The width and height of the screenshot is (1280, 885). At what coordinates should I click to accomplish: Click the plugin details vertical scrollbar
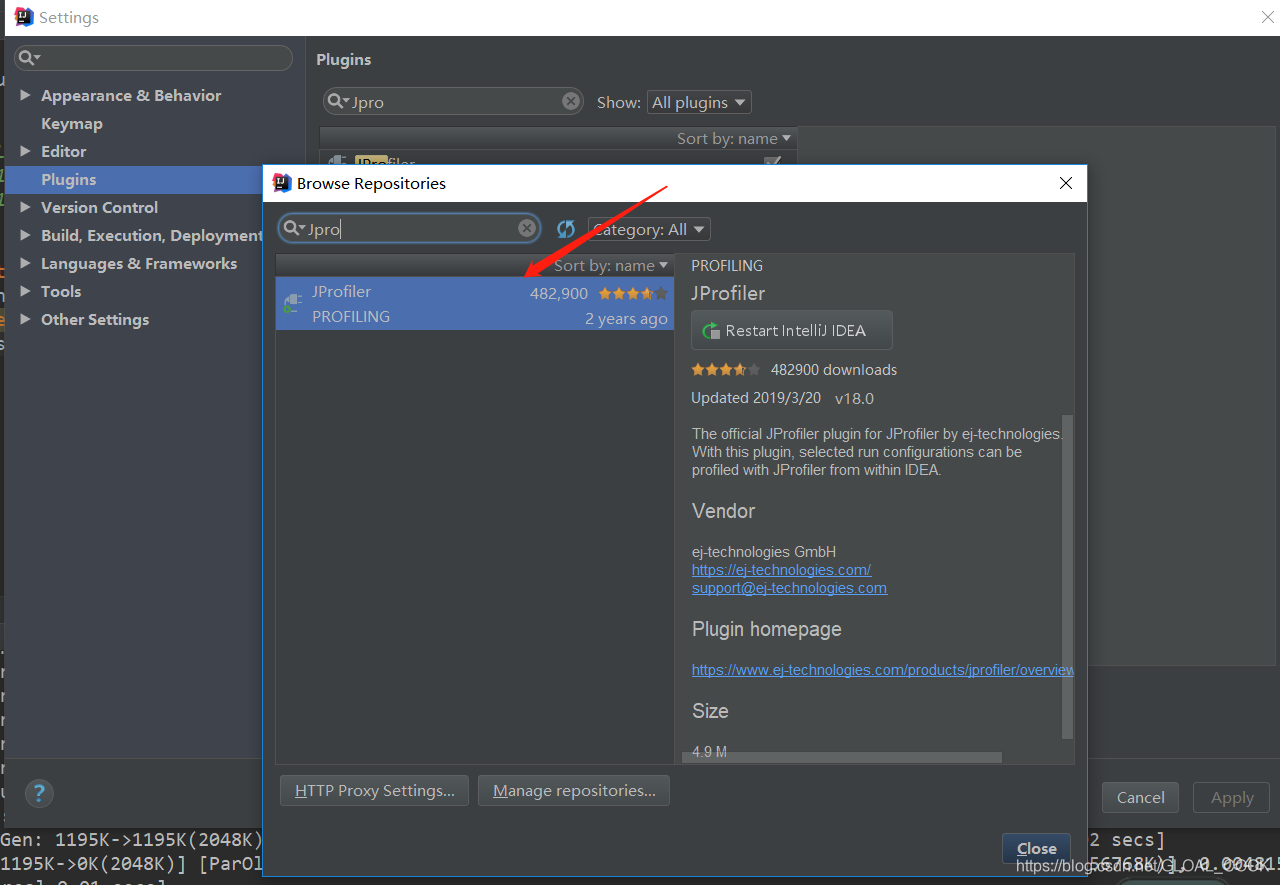(x=1067, y=577)
